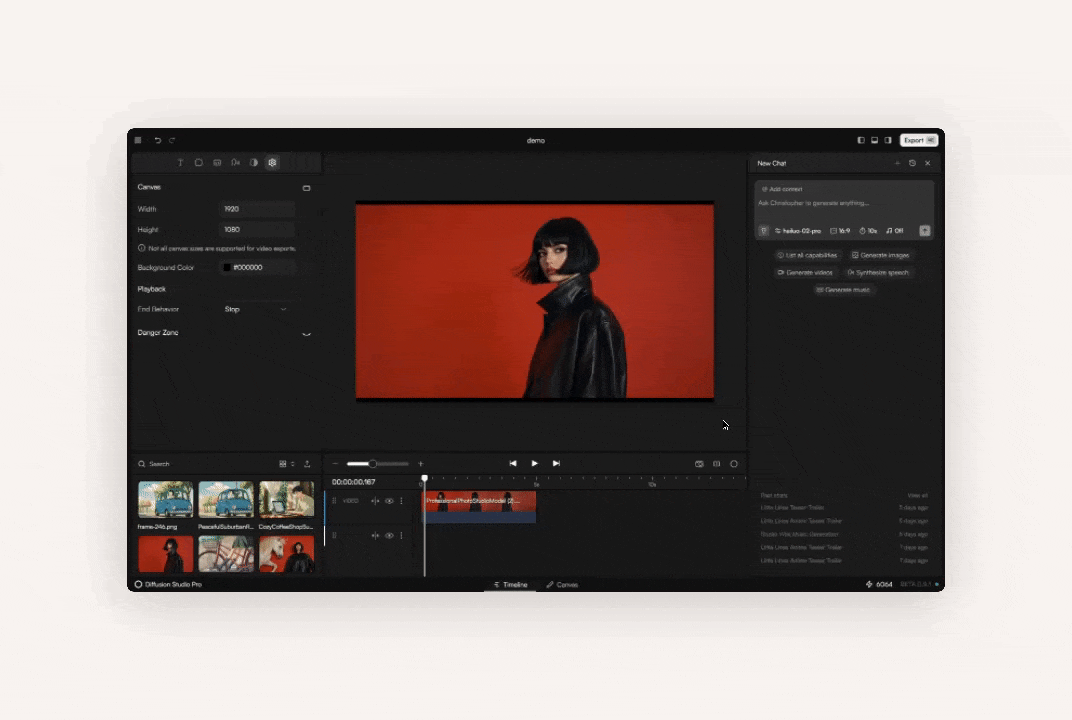Select the Shape tool in the toolbar
The image size is (1072, 720).
[x=199, y=163]
